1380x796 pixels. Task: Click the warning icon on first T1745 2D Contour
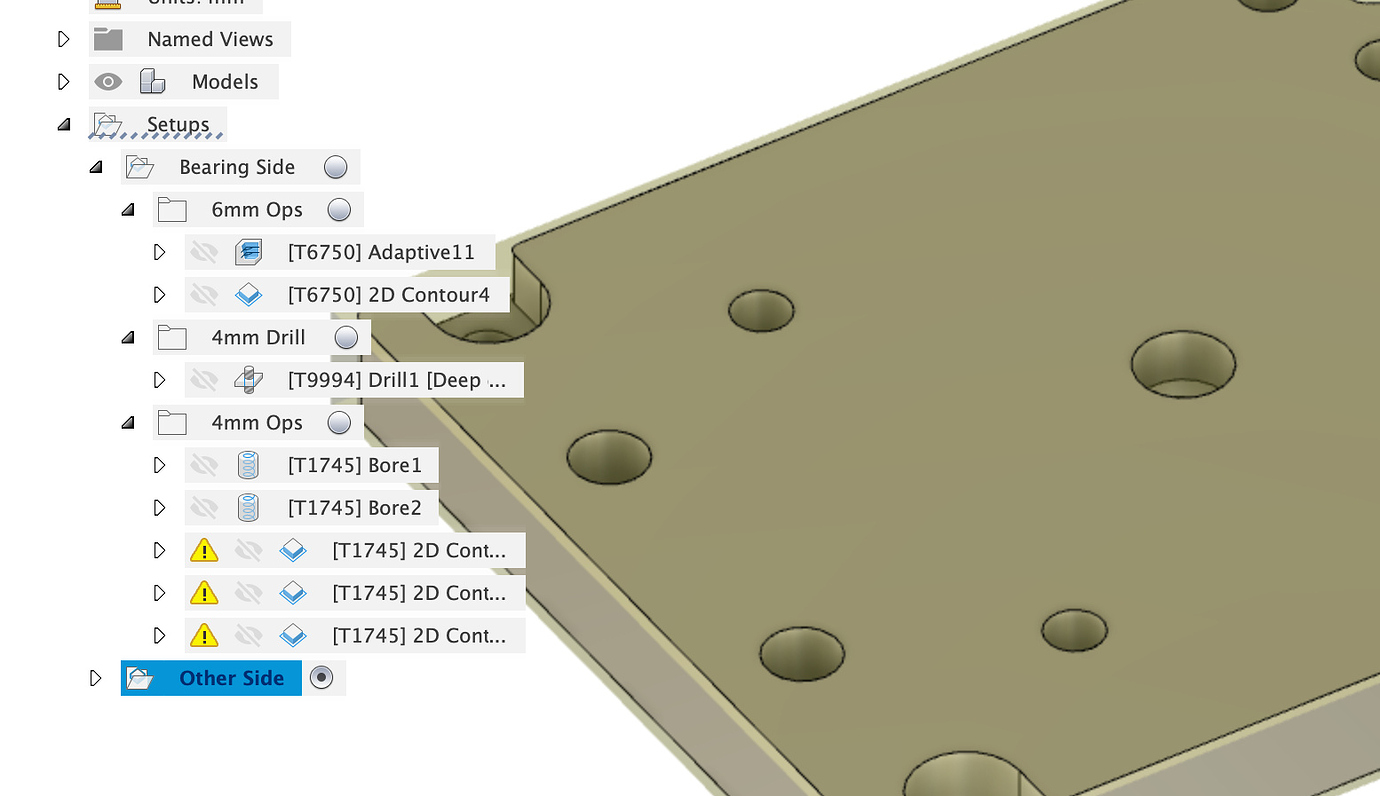(204, 550)
